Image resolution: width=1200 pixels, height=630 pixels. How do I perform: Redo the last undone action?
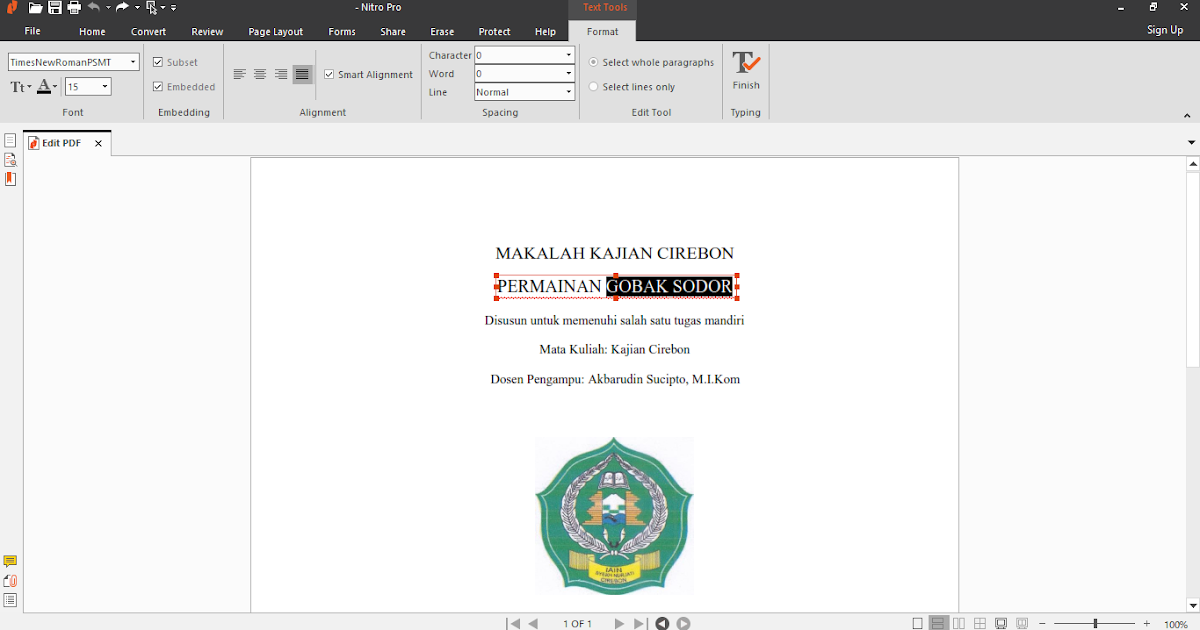pyautogui.click(x=122, y=7)
